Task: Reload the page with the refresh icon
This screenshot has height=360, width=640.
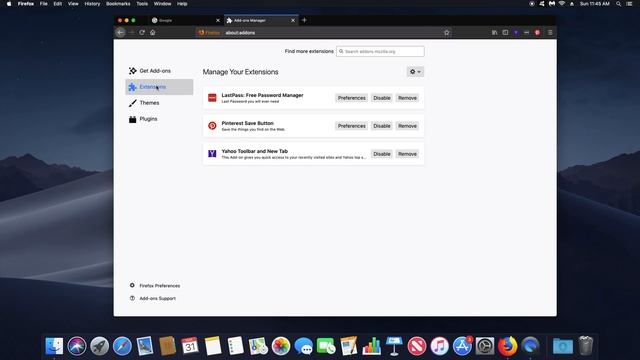Action: [x=142, y=32]
